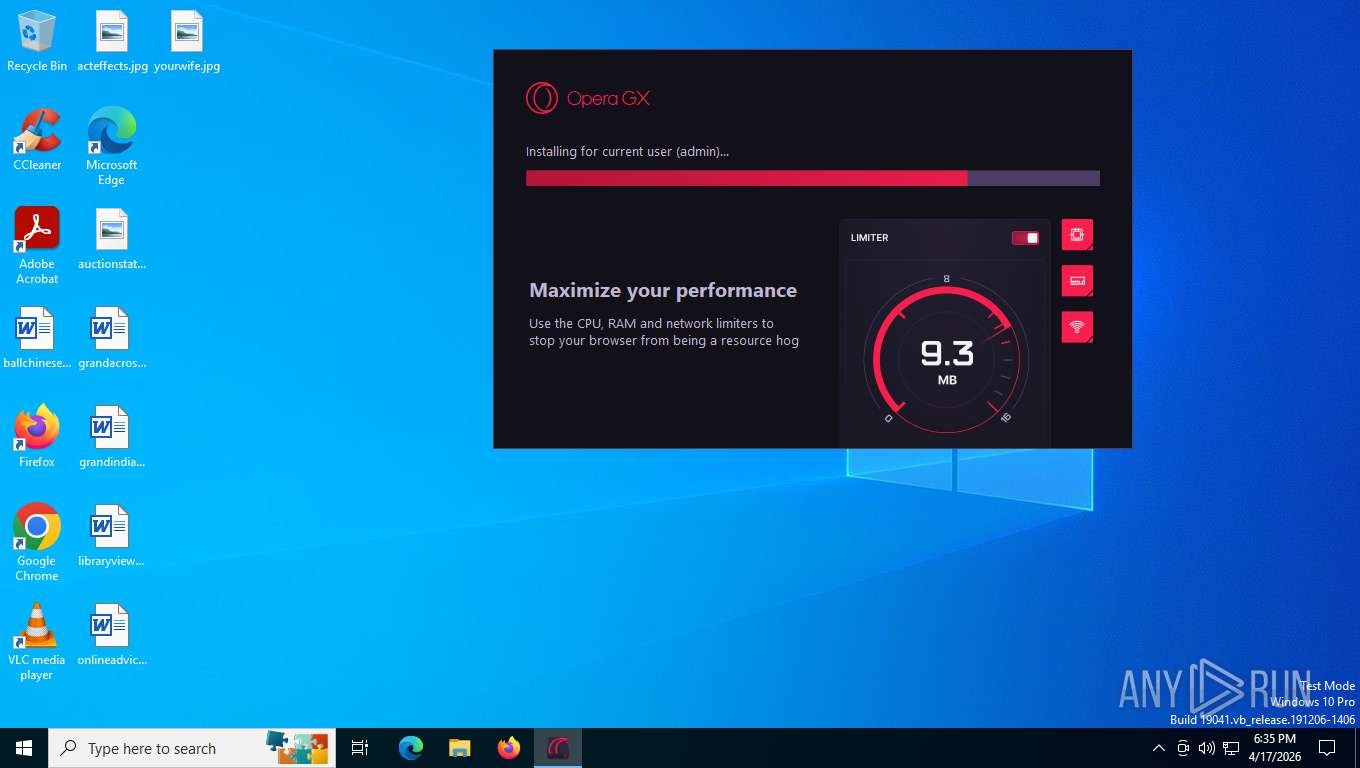
Task: Click the Opera GX installer taskbar button
Action: pos(558,748)
